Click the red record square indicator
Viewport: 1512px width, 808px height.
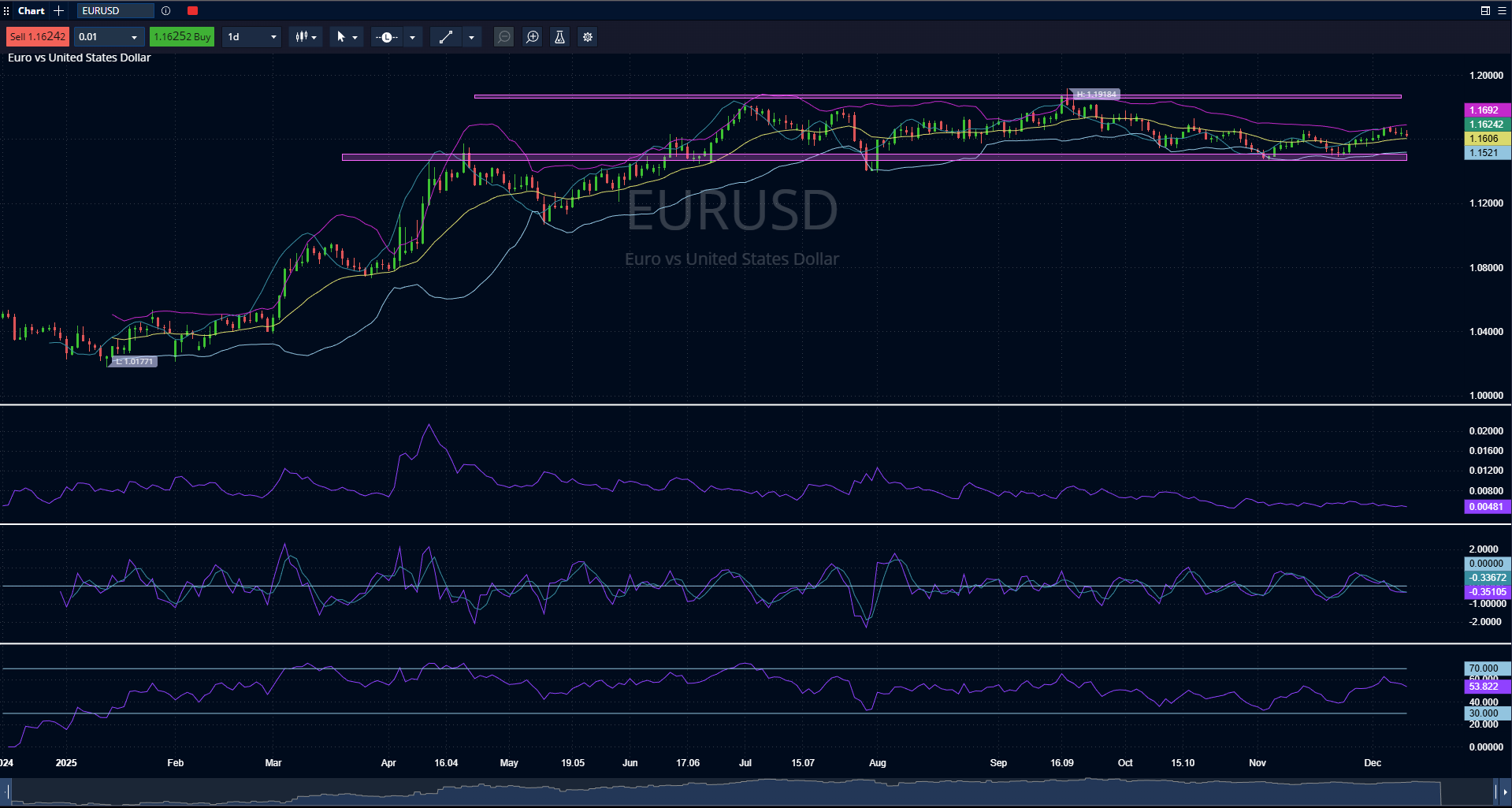[192, 11]
